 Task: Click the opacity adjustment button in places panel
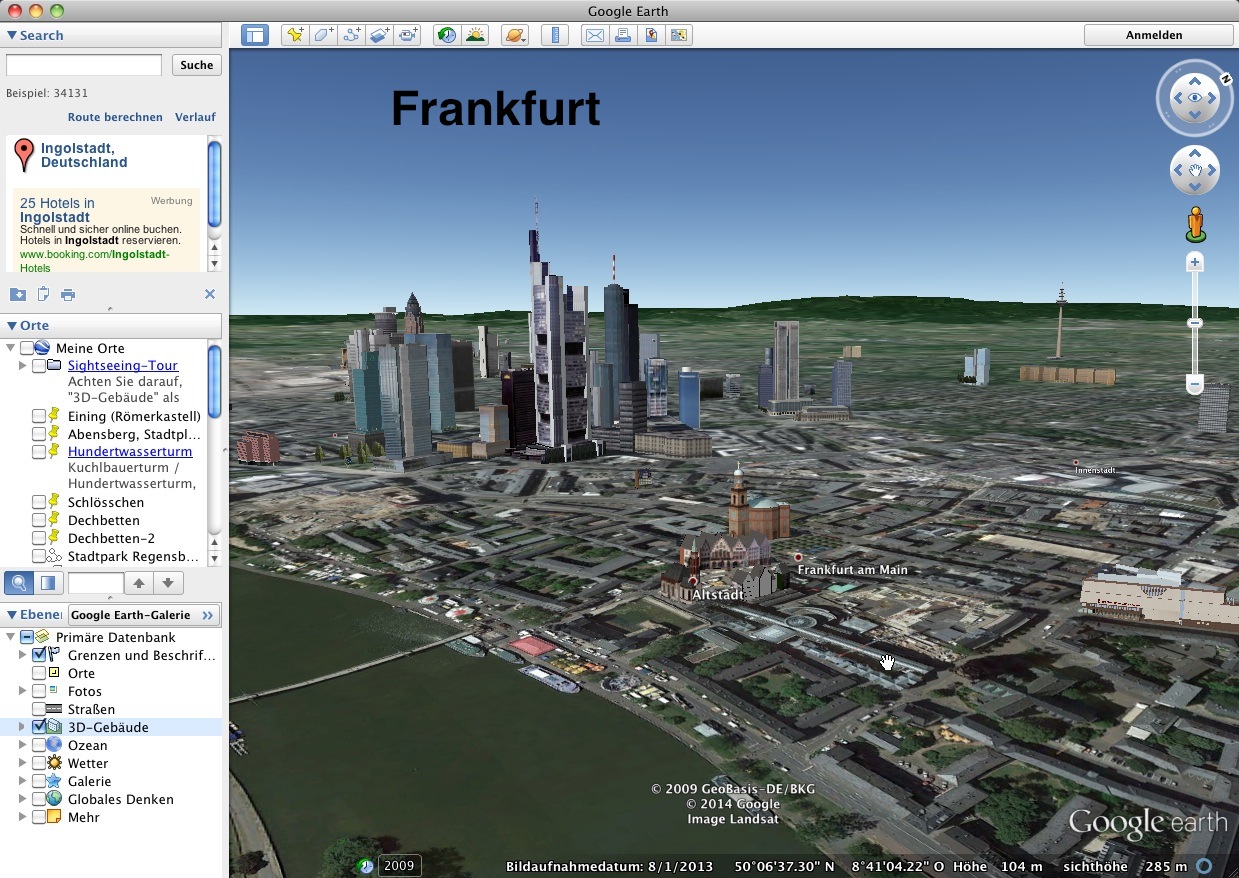[x=48, y=583]
